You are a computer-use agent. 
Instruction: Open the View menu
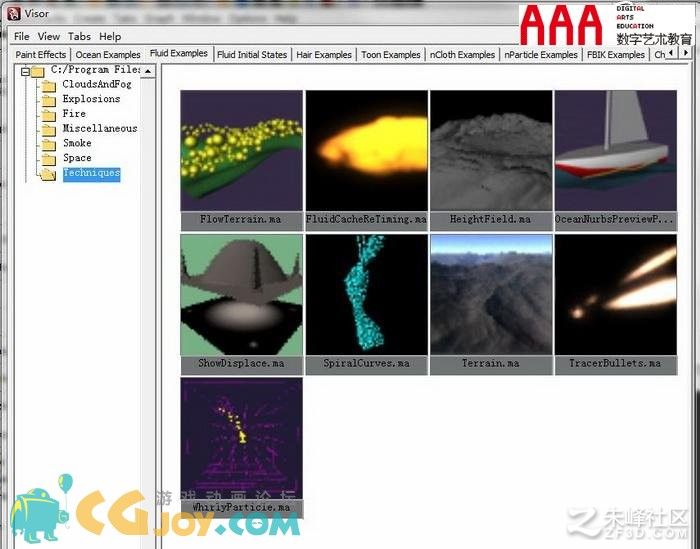click(49, 37)
